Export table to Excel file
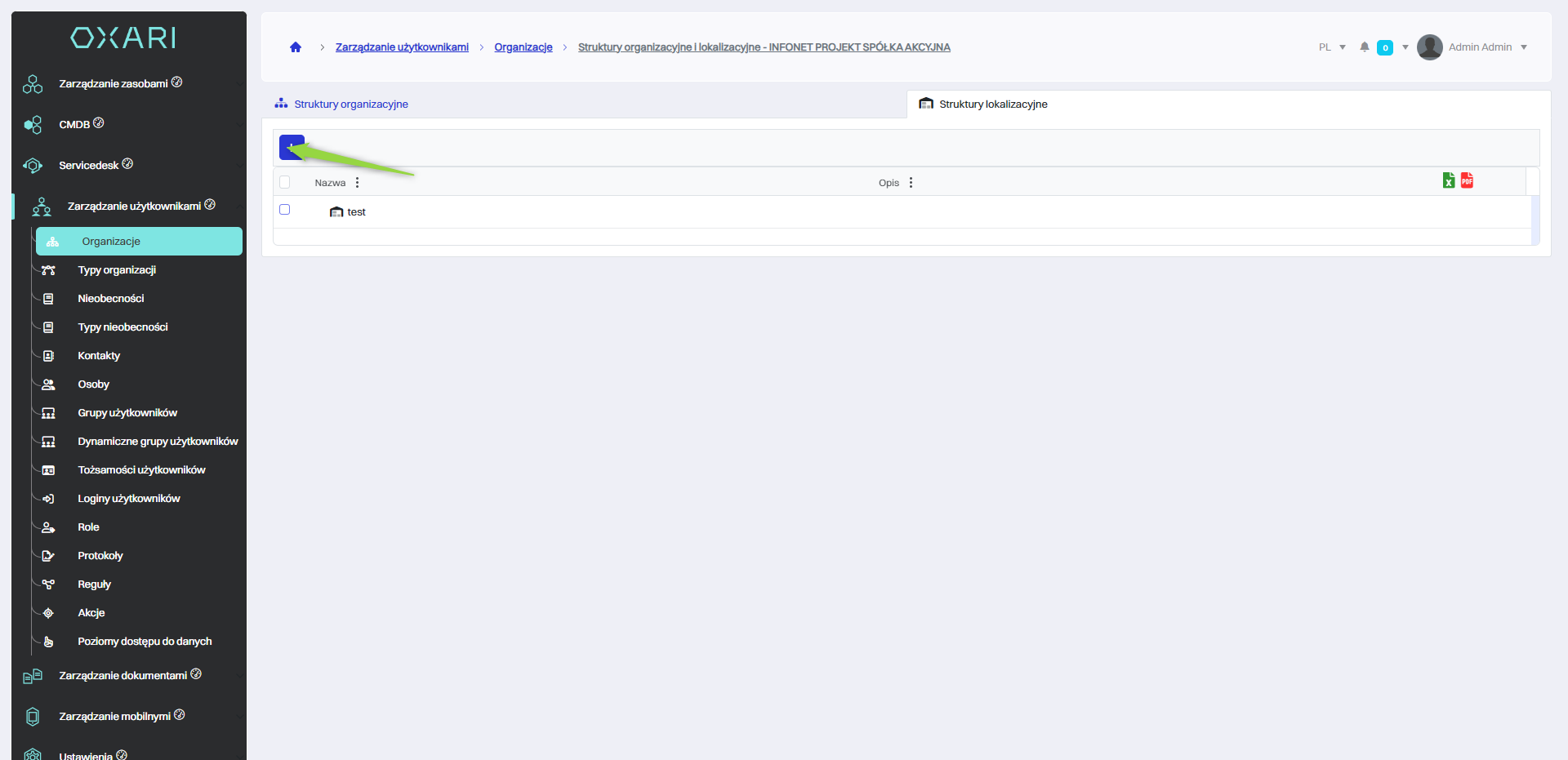Screen dimensions: 1568x760 (1448, 180)
